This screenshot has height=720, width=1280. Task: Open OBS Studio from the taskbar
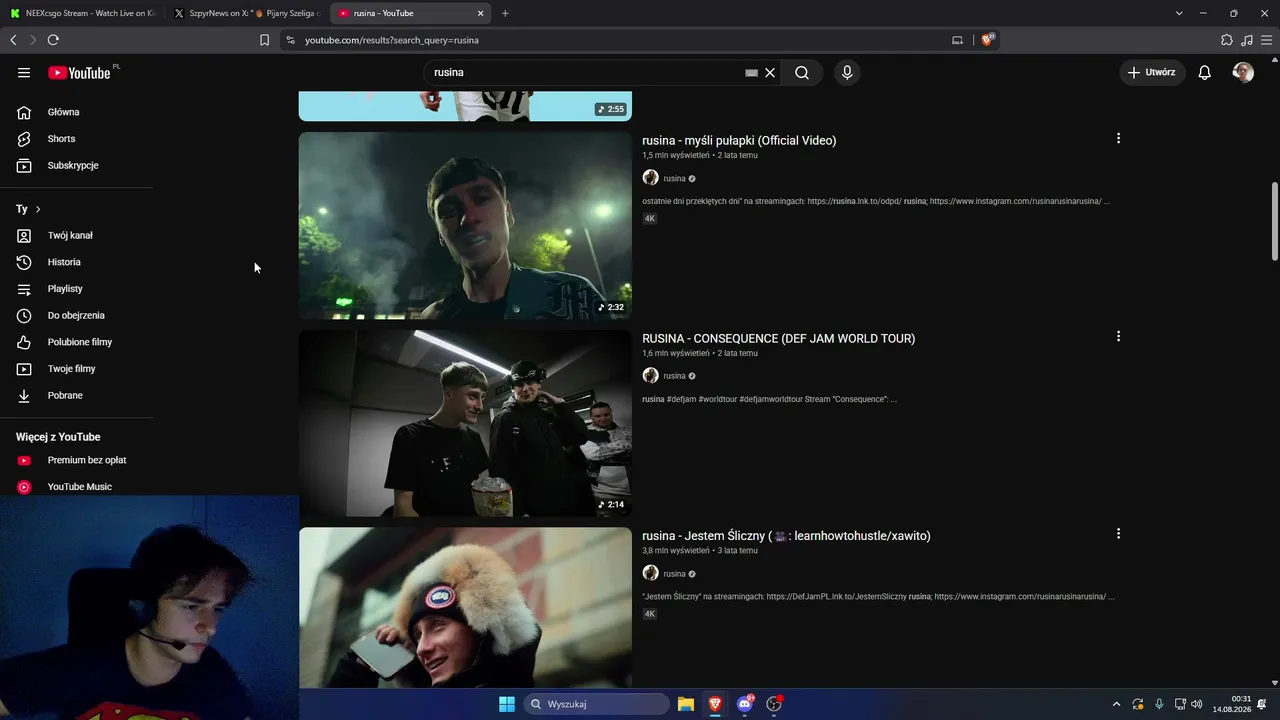[x=773, y=704]
